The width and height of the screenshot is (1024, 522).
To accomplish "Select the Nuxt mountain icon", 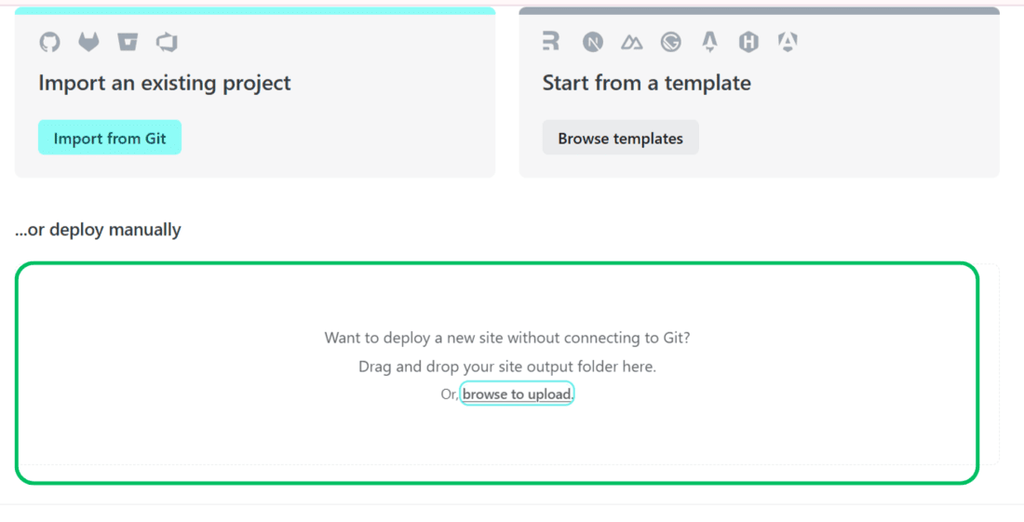I will (x=632, y=42).
